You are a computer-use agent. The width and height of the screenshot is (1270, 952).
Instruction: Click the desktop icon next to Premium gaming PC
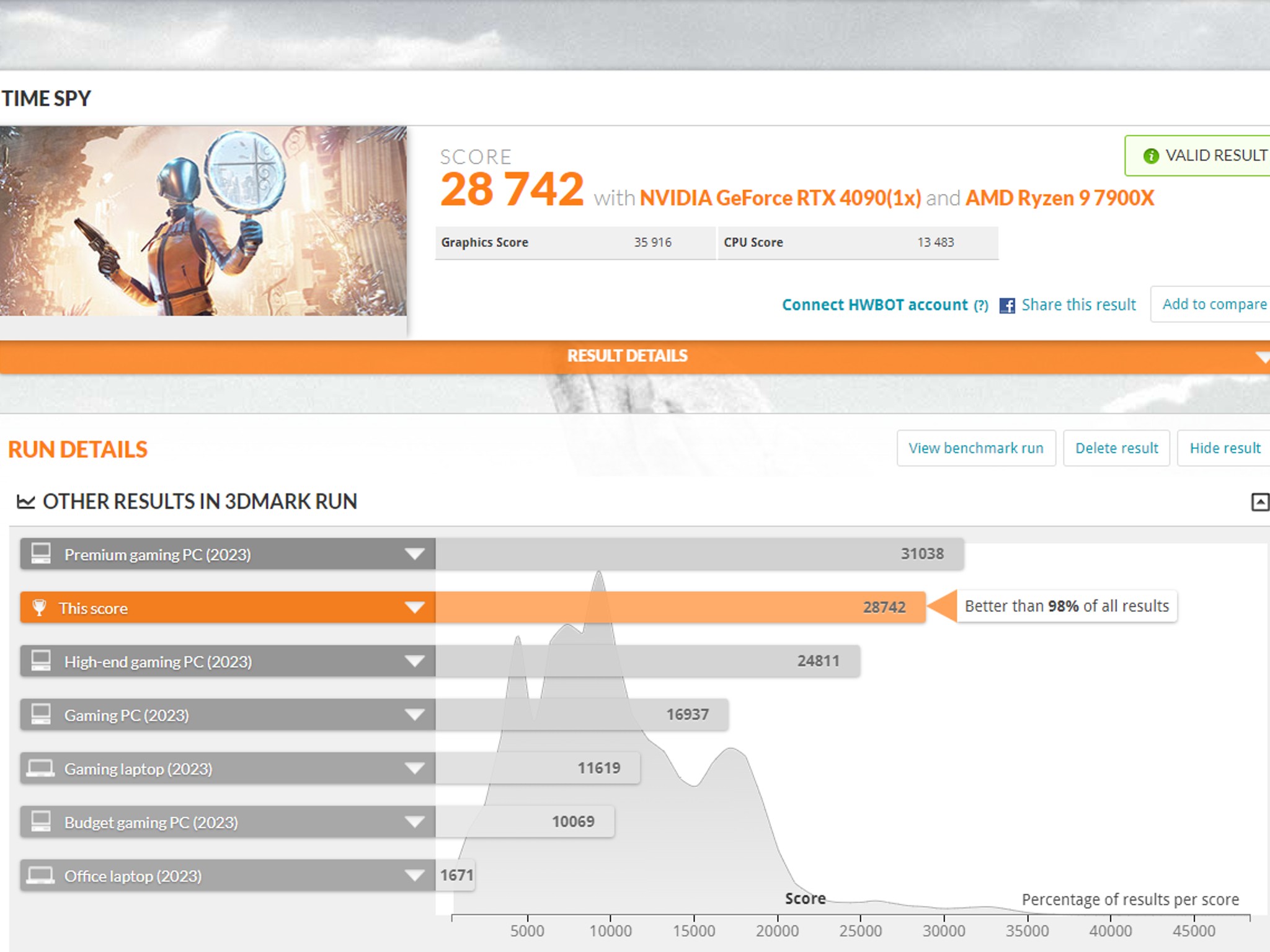(41, 553)
